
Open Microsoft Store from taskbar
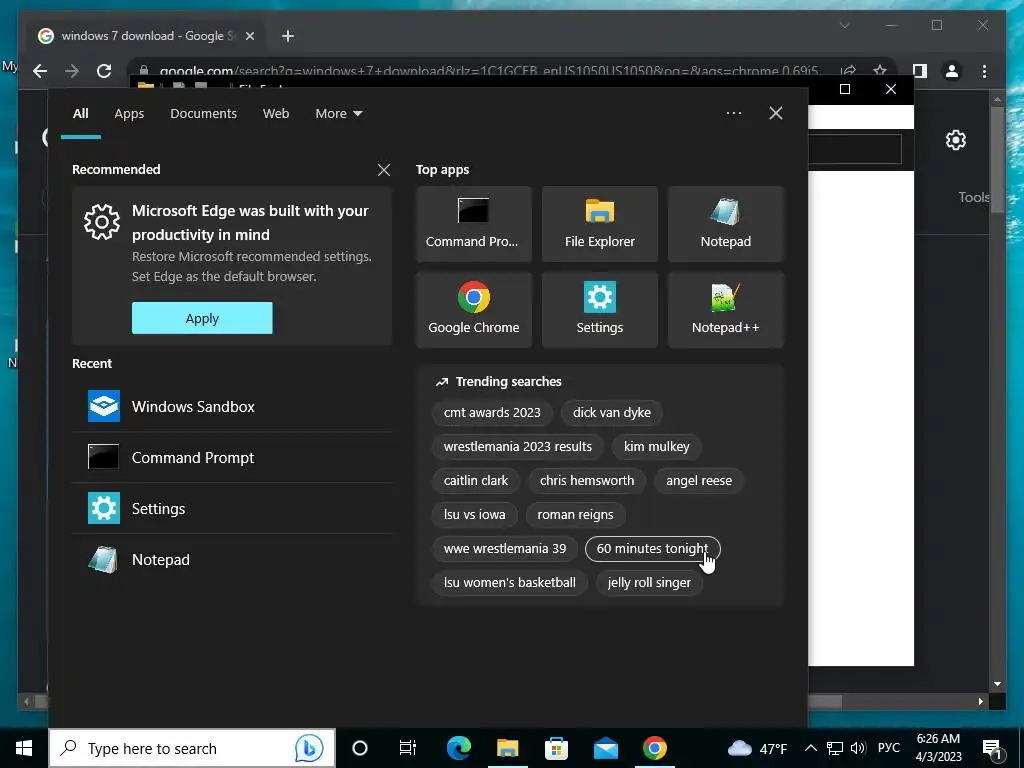point(556,748)
